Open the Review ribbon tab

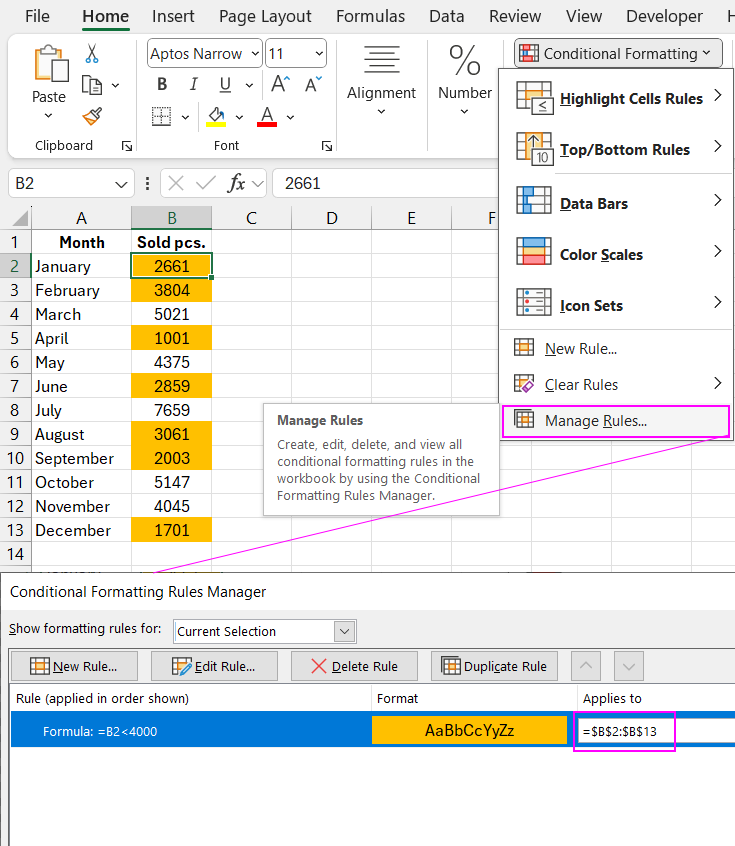click(515, 16)
